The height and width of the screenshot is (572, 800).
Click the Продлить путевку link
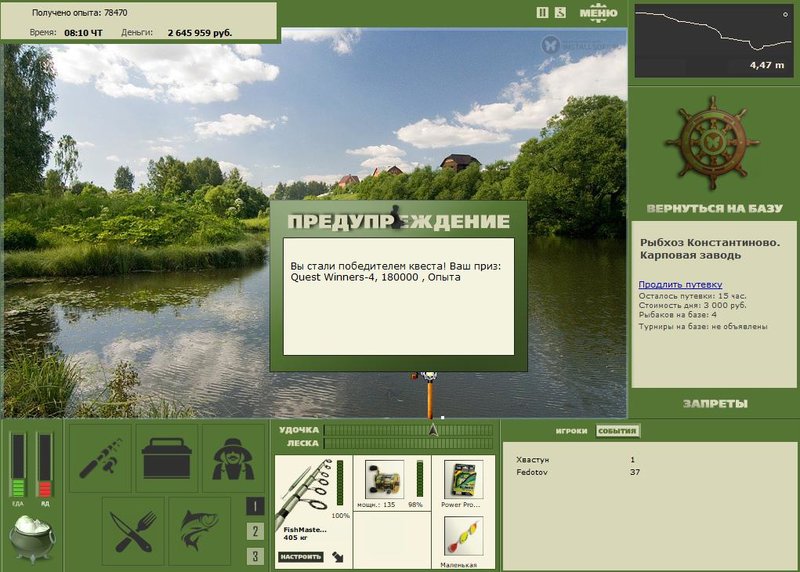[680, 284]
